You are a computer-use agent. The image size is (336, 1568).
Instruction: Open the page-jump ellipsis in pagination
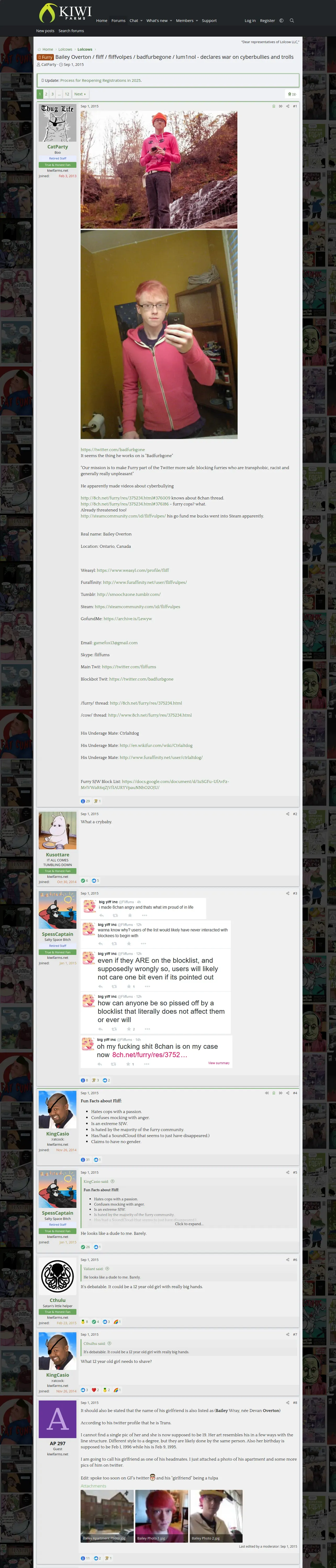click(x=59, y=94)
